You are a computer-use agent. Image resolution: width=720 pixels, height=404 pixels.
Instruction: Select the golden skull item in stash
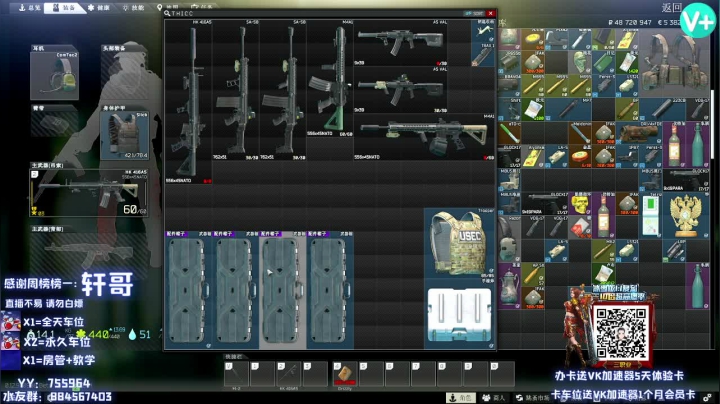coord(580,204)
